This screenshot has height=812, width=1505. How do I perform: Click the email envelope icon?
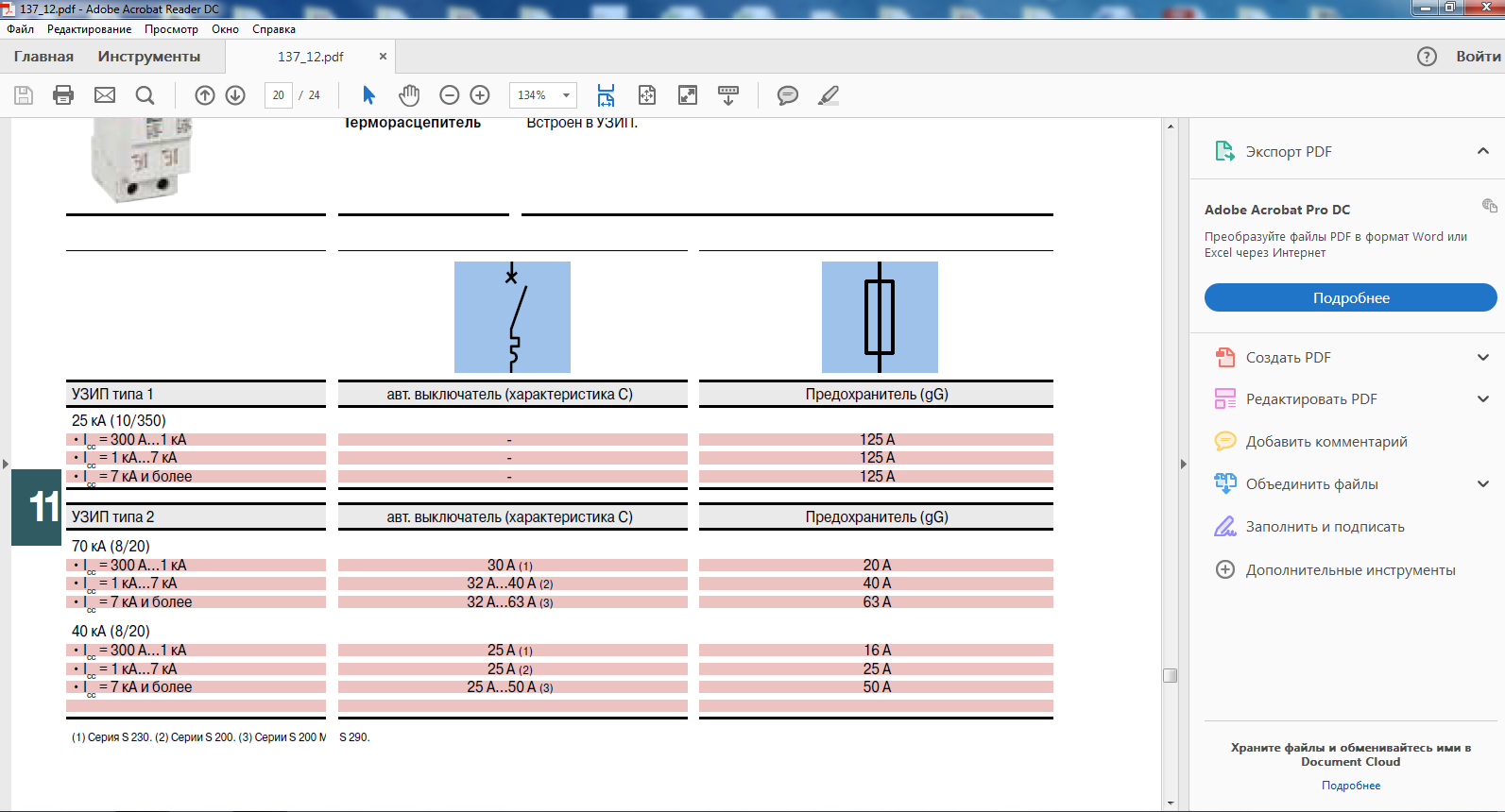coord(105,95)
